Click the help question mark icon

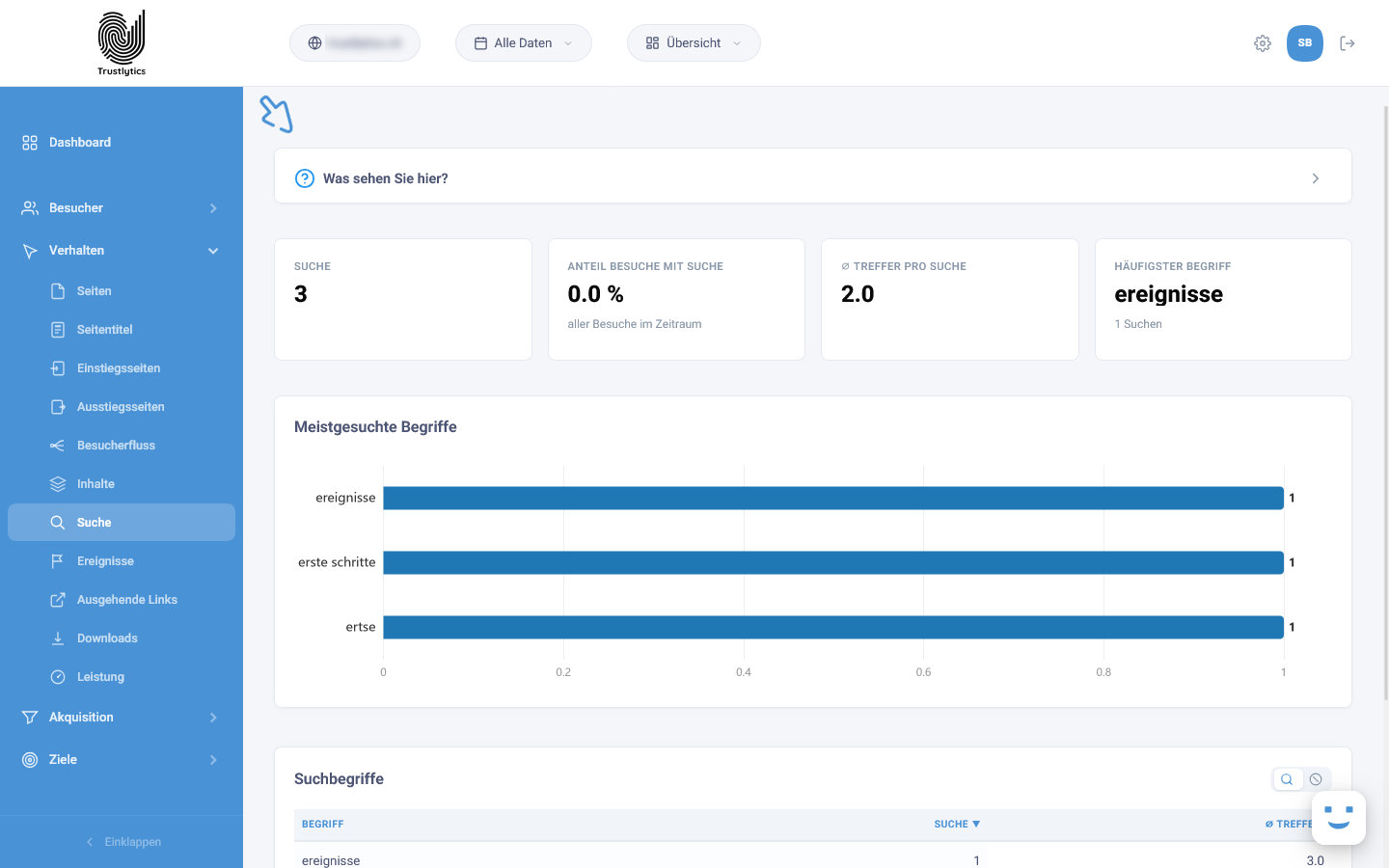pyautogui.click(x=305, y=178)
